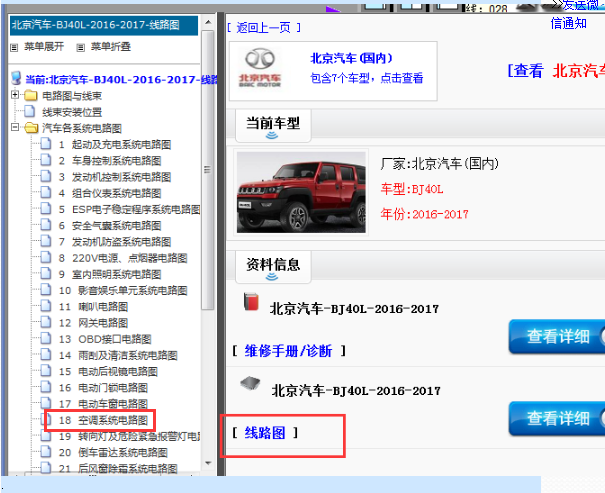
Task: Select the 资料信息 tab
Action: pos(273,267)
